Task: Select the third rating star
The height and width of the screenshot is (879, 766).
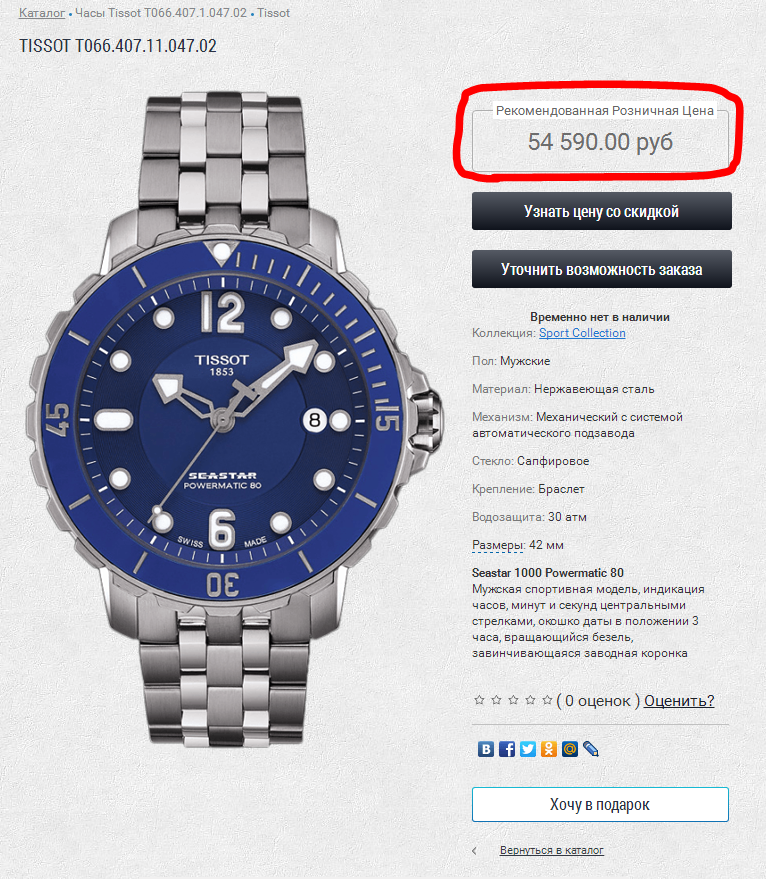Action: (513, 700)
